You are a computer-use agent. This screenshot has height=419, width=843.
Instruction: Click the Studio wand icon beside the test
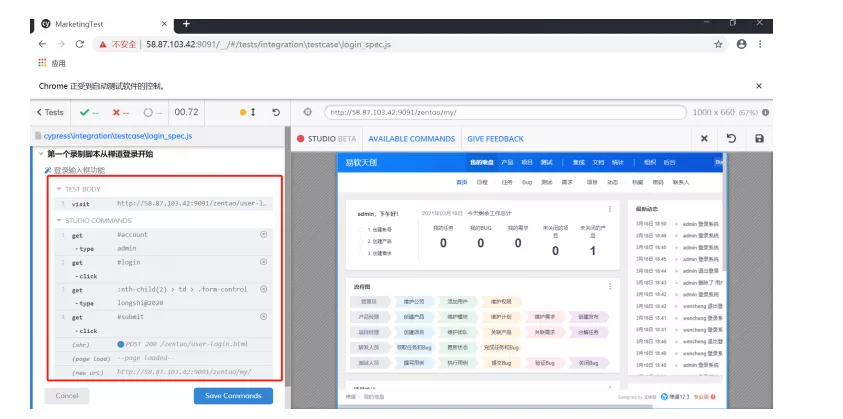(x=48, y=170)
